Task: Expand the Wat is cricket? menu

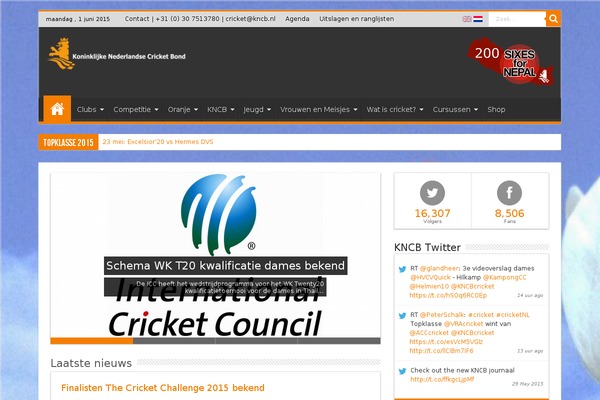Action: 395,109
